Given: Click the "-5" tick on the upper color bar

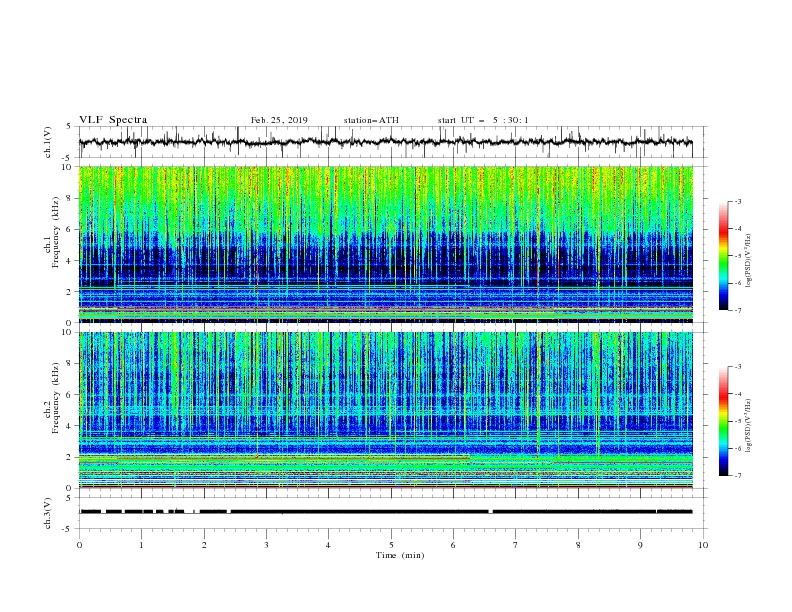Looking at the screenshot, I should tap(737, 256).
